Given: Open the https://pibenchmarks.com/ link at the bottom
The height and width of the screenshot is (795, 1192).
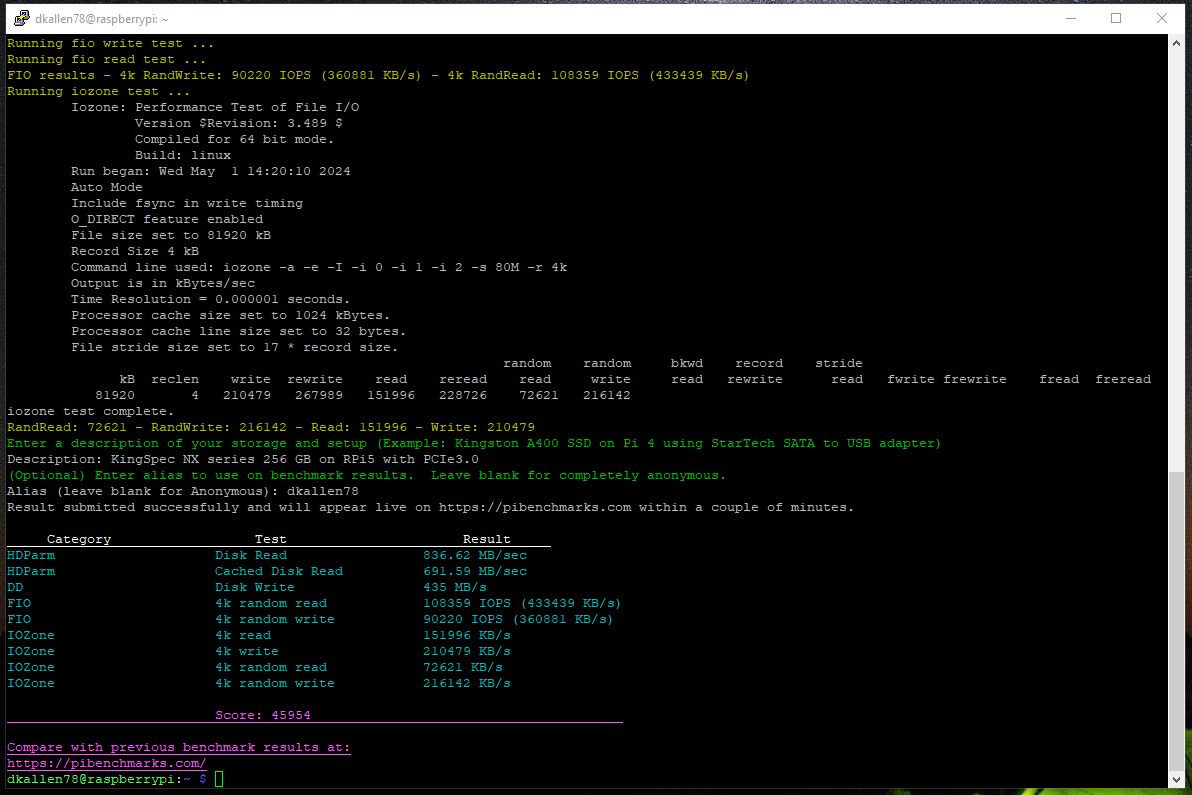Looking at the screenshot, I should coord(107,763).
